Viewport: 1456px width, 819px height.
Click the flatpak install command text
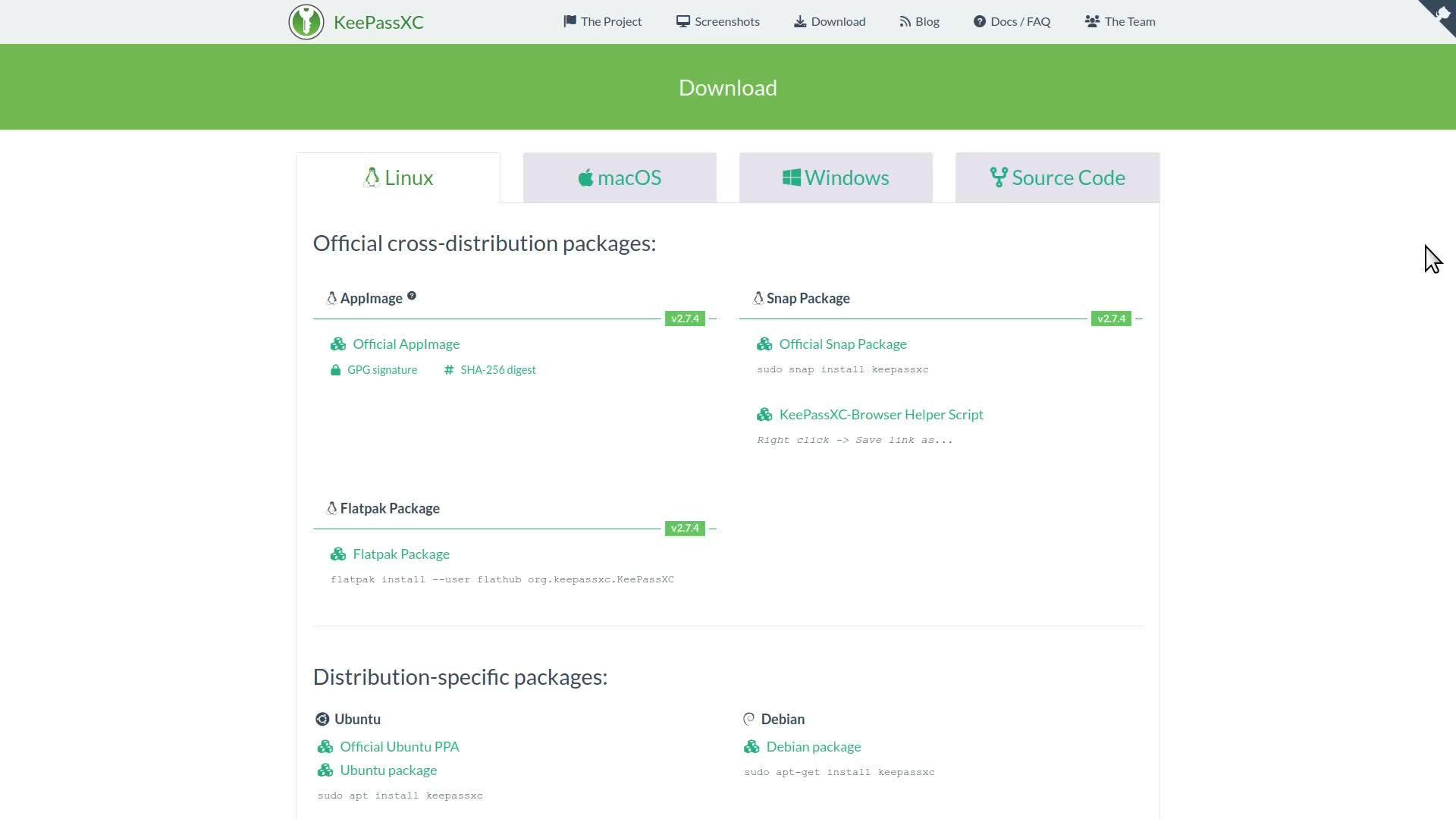click(502, 580)
